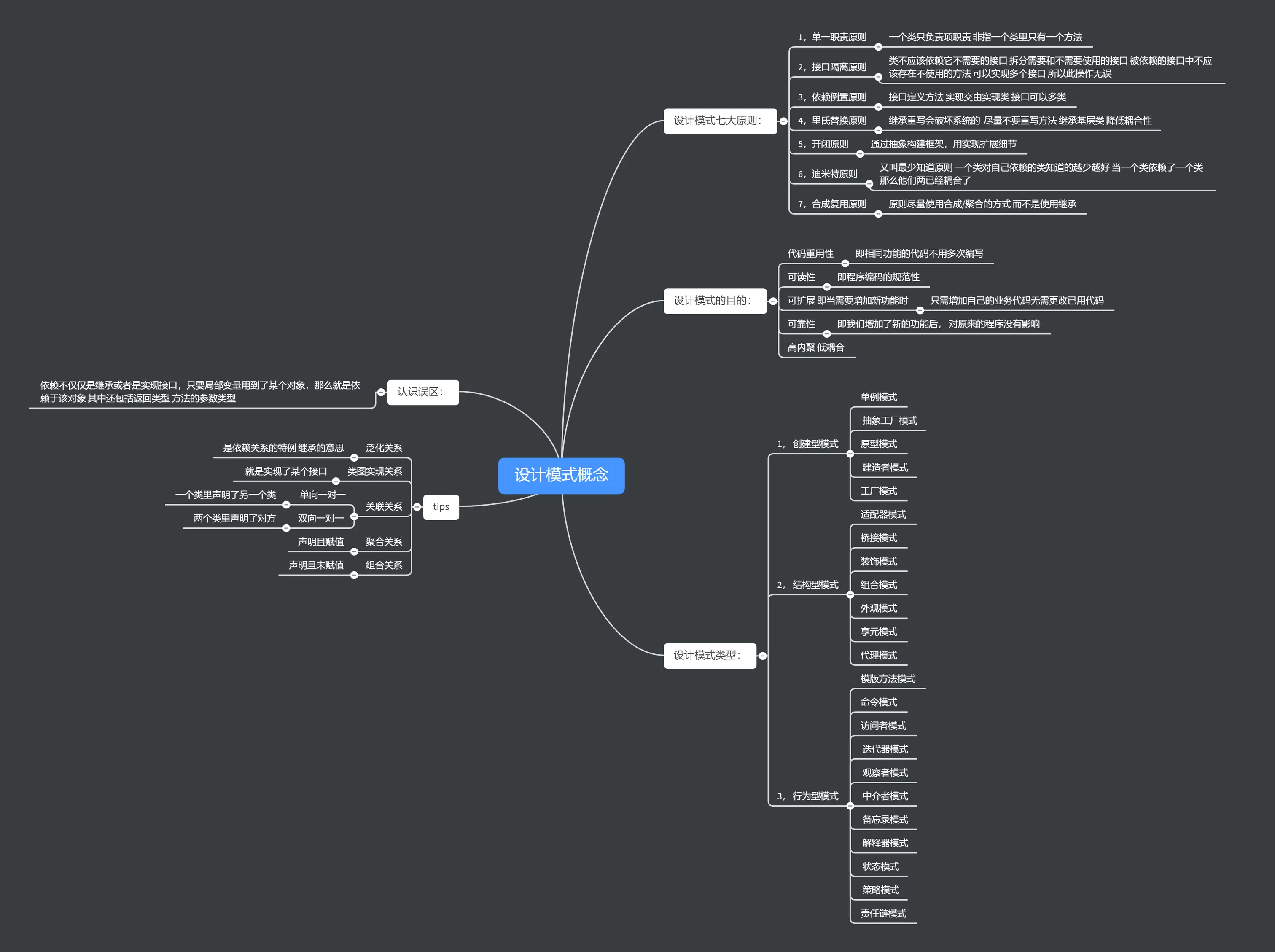The image size is (1275, 952).
Task: Collapse the tips branch toggle
Action: (417, 507)
